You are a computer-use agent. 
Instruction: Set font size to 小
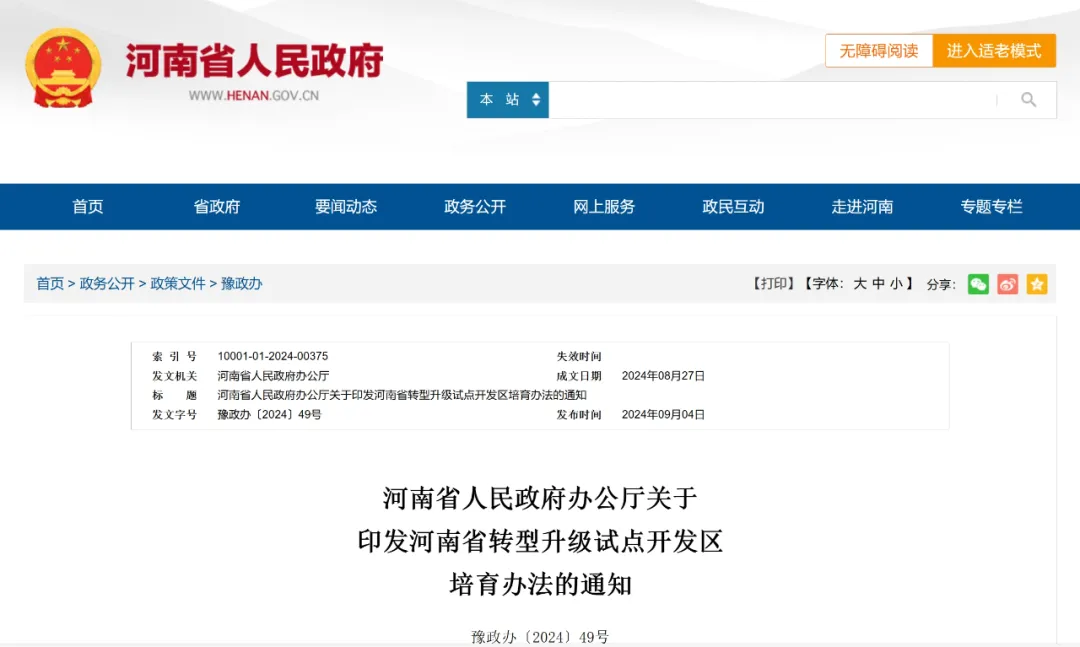point(896,284)
